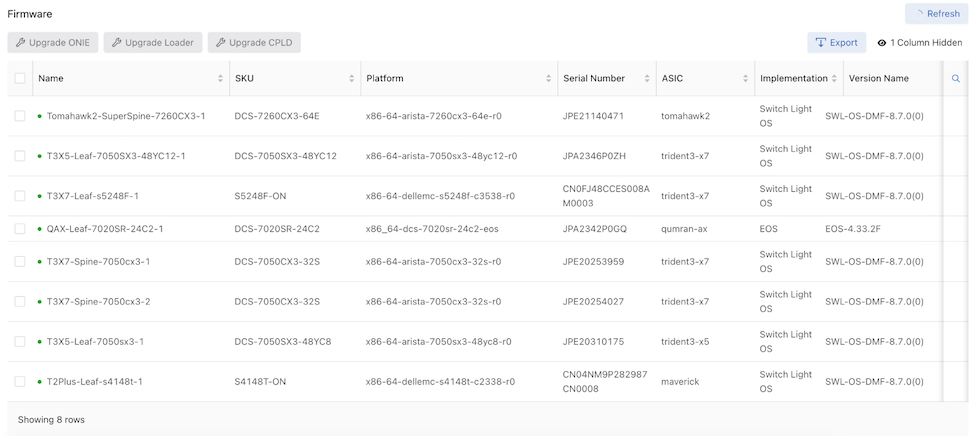The image size is (972, 436).
Task: Toggle the select-all checkbox in header
Action: [20, 78]
